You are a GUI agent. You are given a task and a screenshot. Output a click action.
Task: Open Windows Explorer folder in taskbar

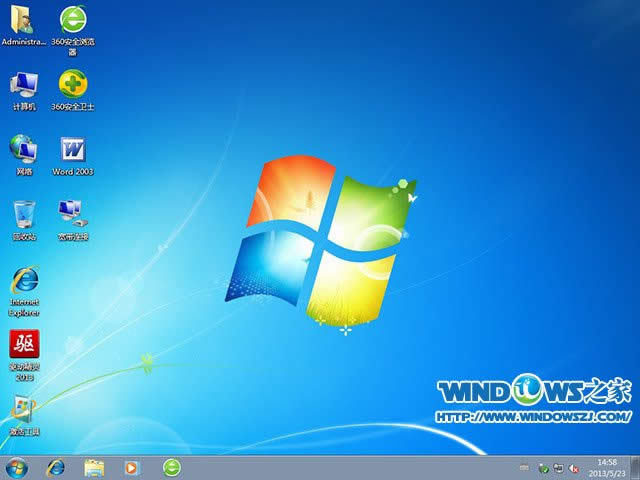click(x=94, y=467)
